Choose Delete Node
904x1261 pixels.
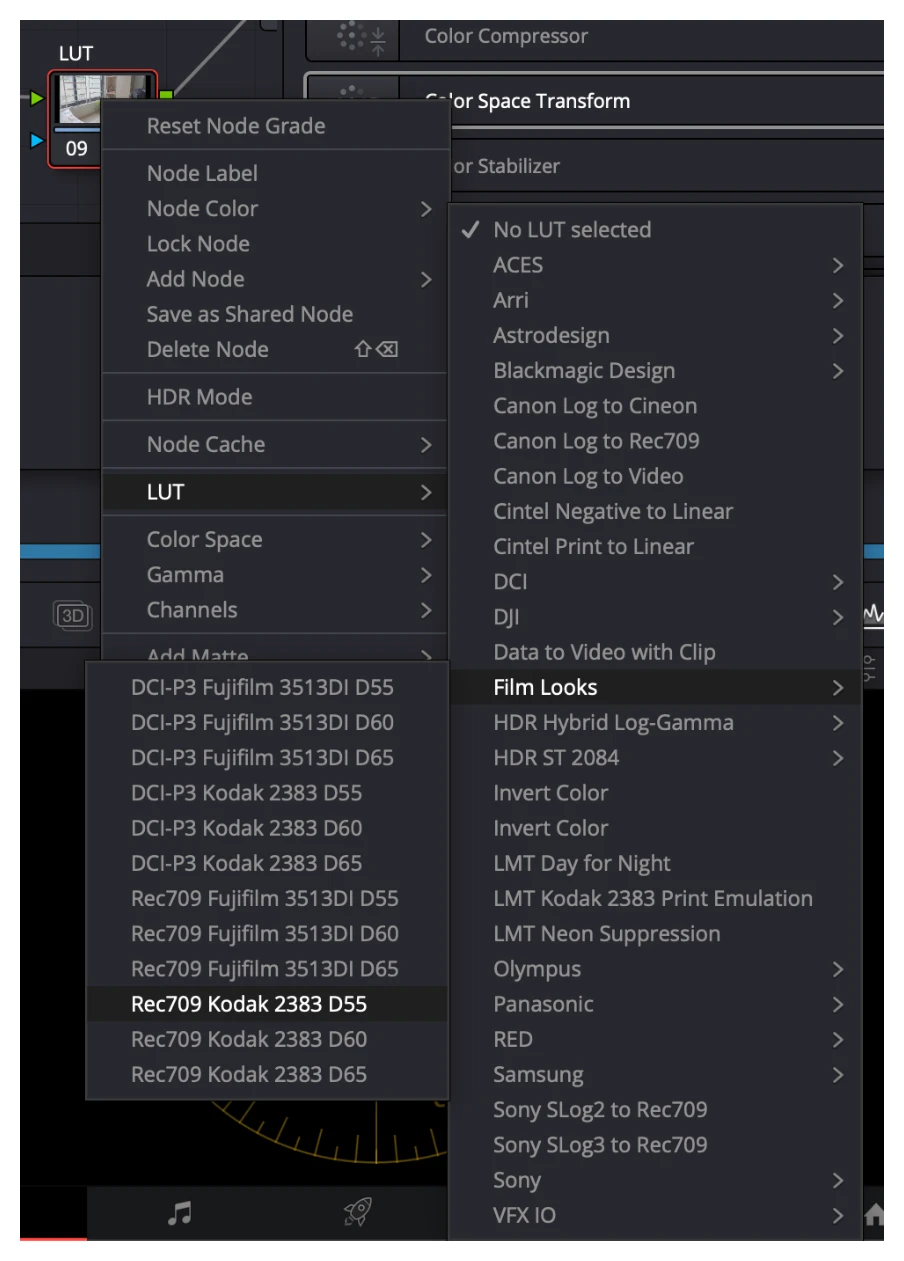tap(276, 349)
